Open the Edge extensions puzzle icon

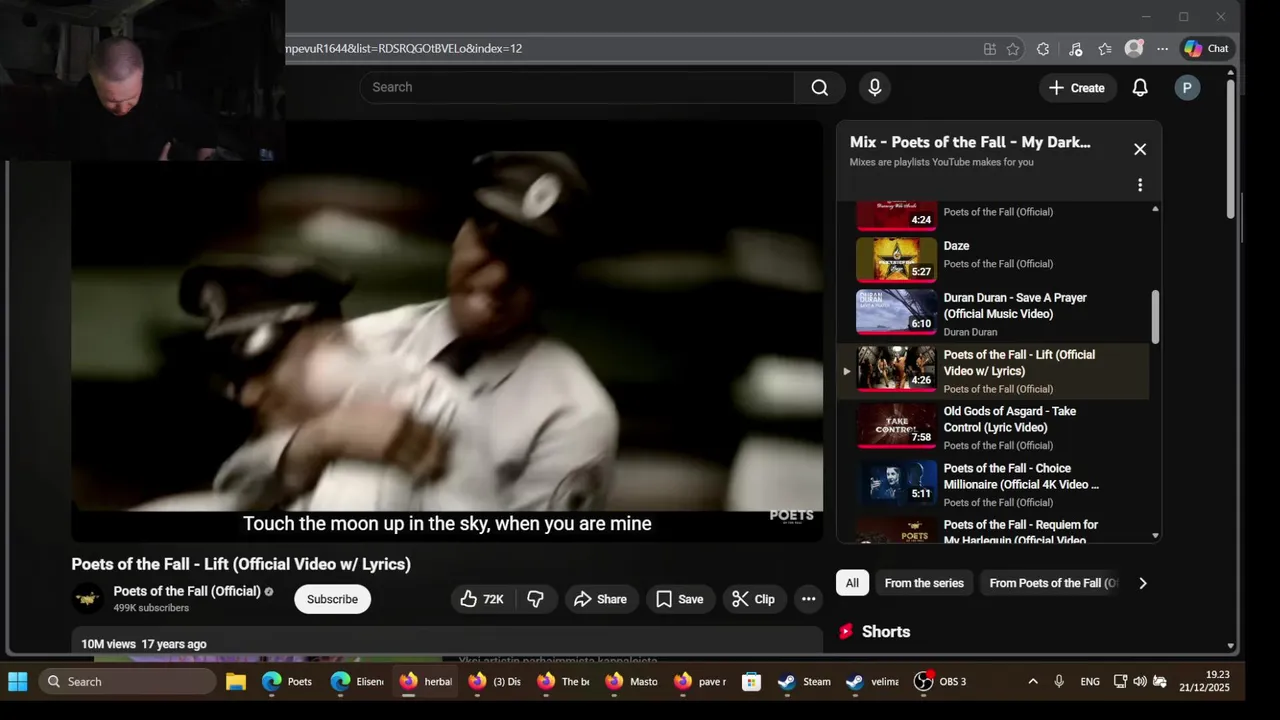point(1043,48)
